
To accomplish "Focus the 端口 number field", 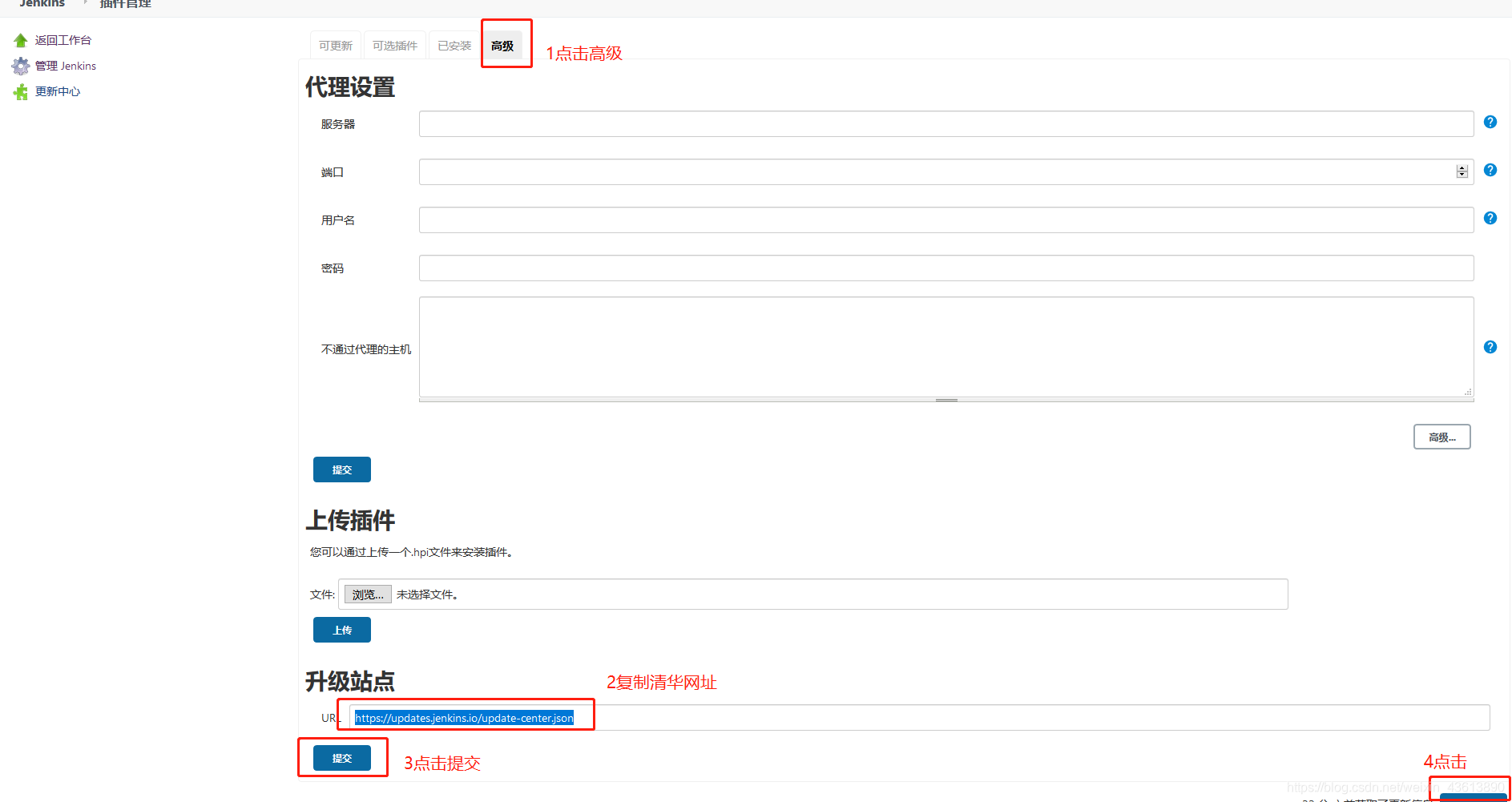I will click(946, 171).
